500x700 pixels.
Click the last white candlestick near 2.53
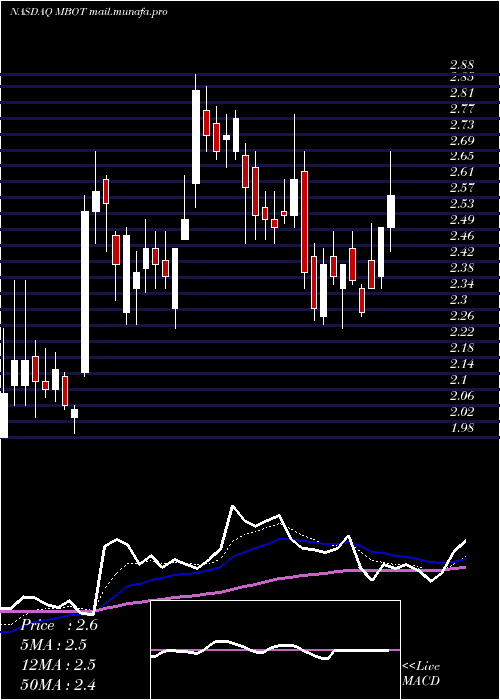pyautogui.click(x=391, y=212)
